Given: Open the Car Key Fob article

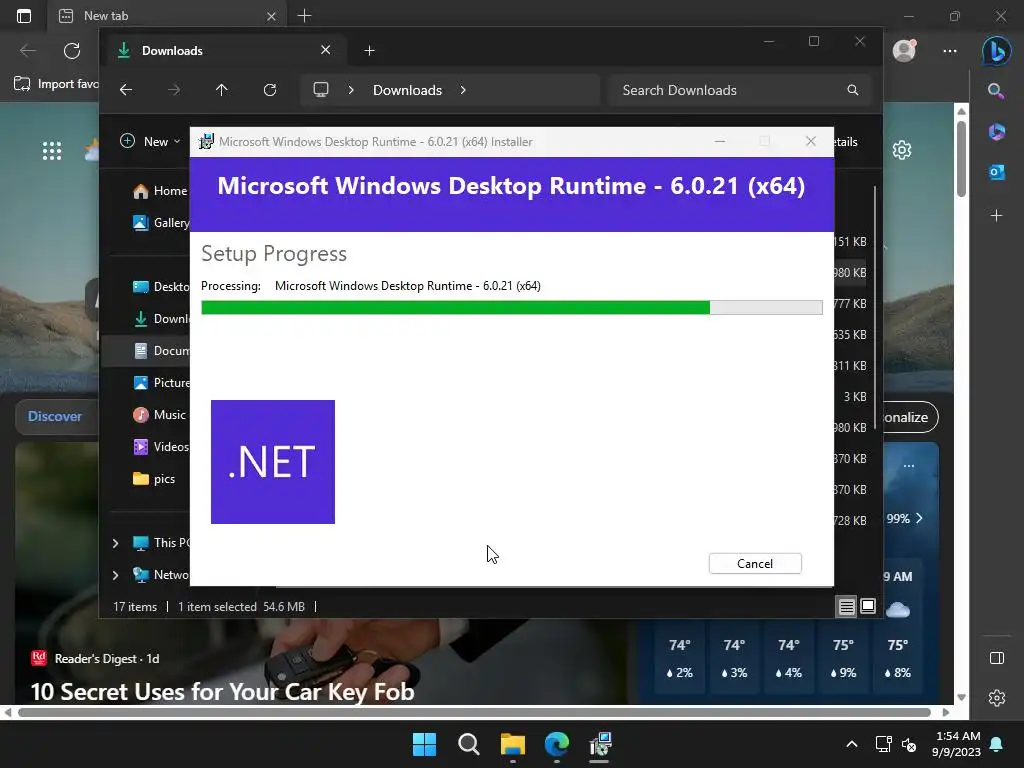Looking at the screenshot, I should (x=223, y=692).
